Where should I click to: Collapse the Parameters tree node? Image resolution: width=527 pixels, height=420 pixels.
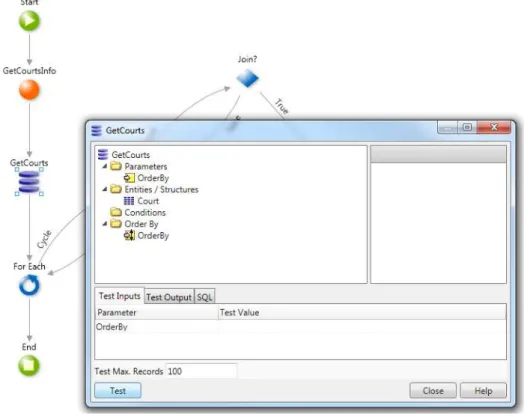105,166
